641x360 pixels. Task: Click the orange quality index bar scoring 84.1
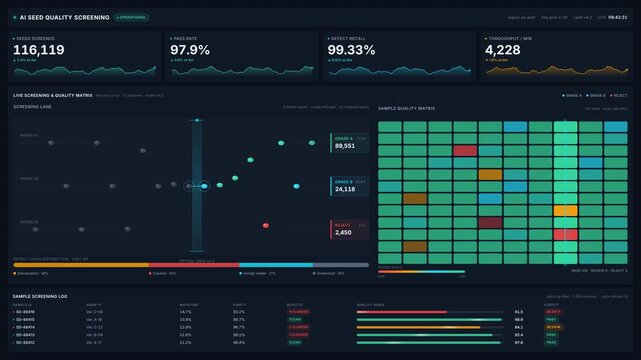click(x=418, y=327)
